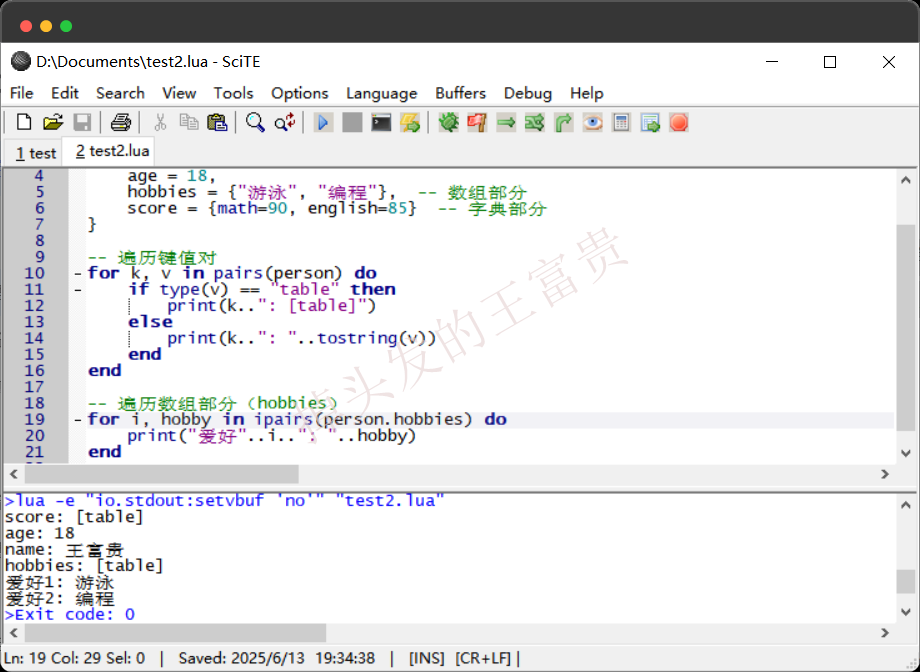
Task: Click editor vertical scrollbar up arrow
Action: point(905,180)
